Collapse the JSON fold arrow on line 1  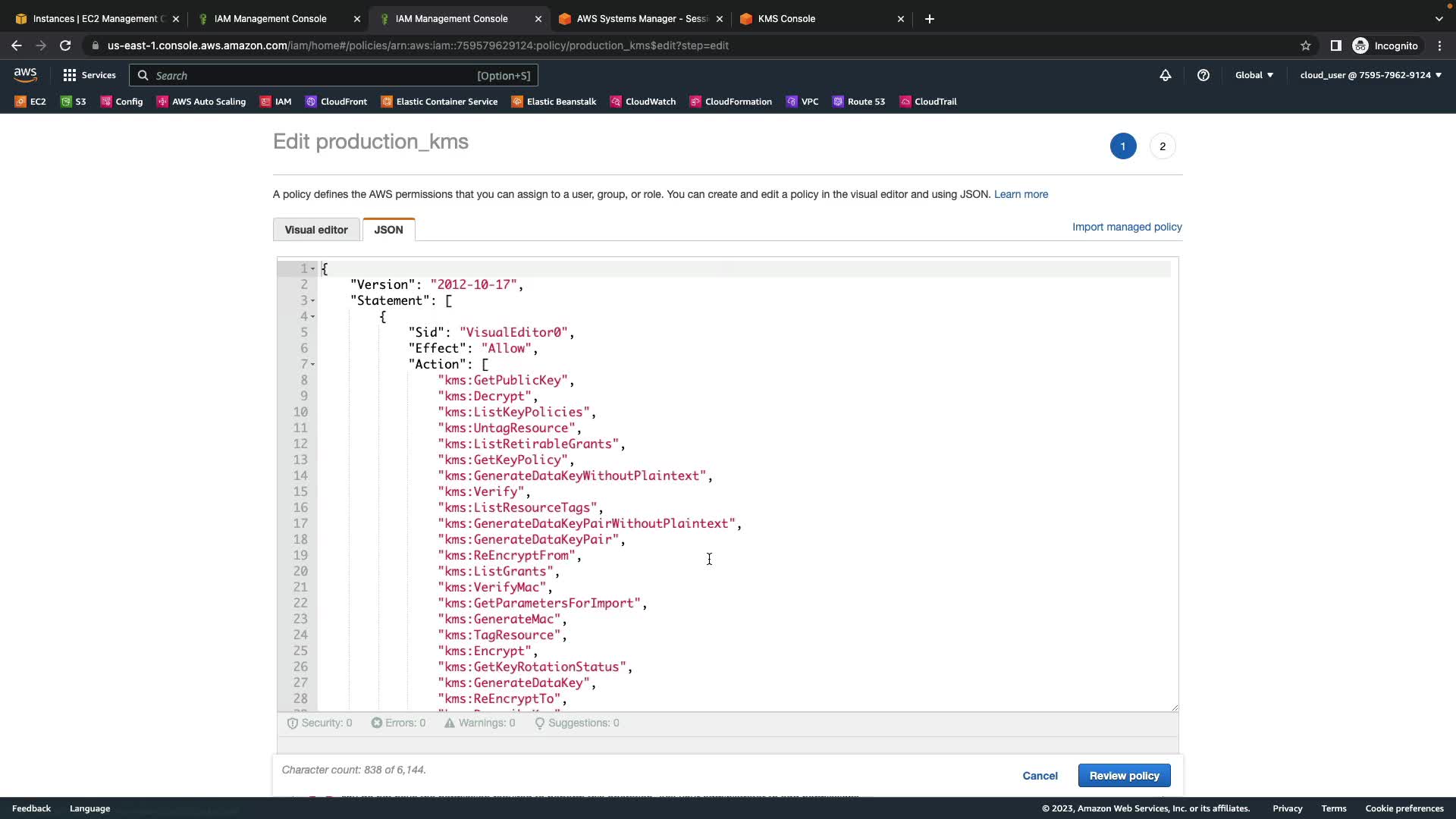(312, 269)
